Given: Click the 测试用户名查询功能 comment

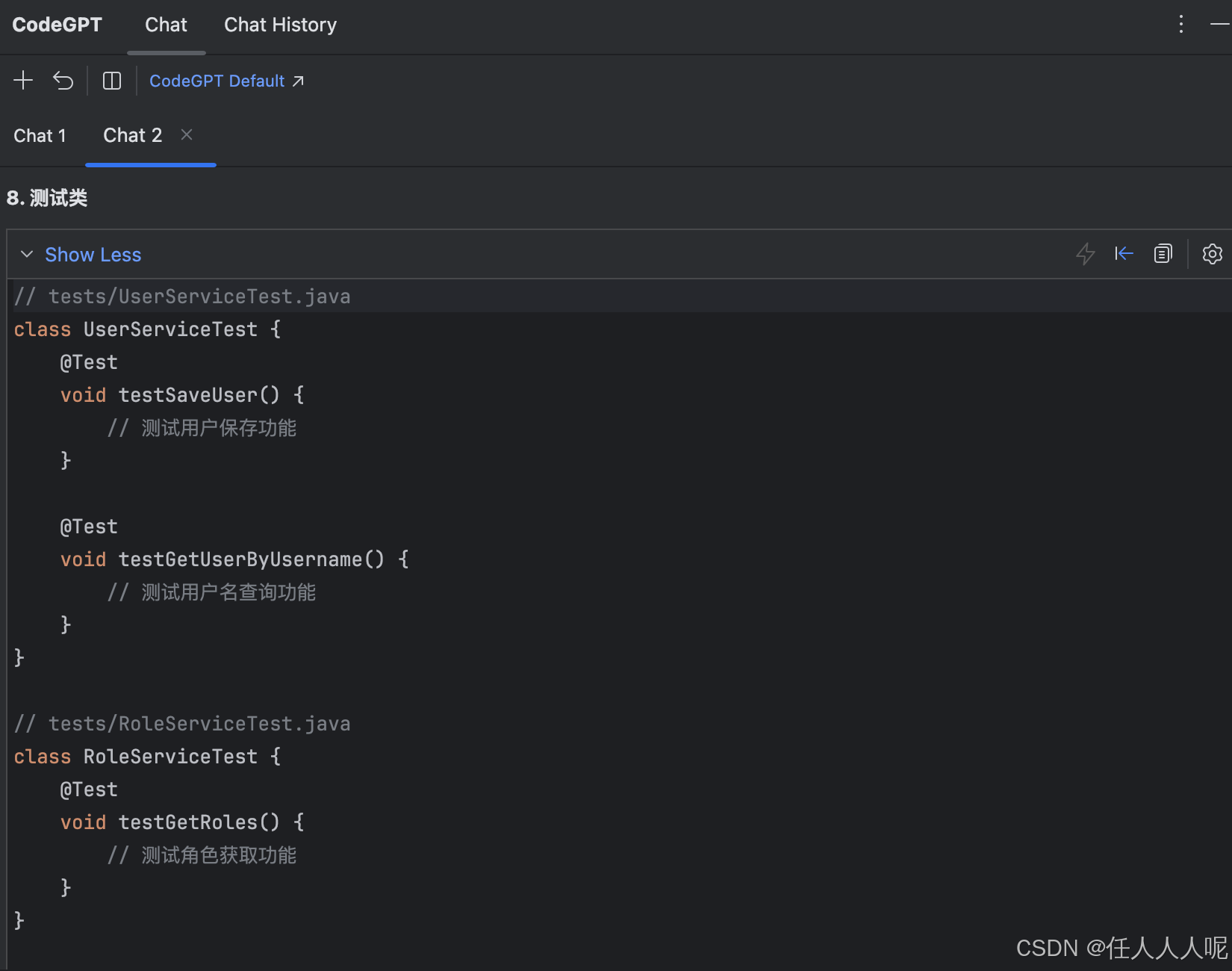Looking at the screenshot, I should (x=211, y=592).
